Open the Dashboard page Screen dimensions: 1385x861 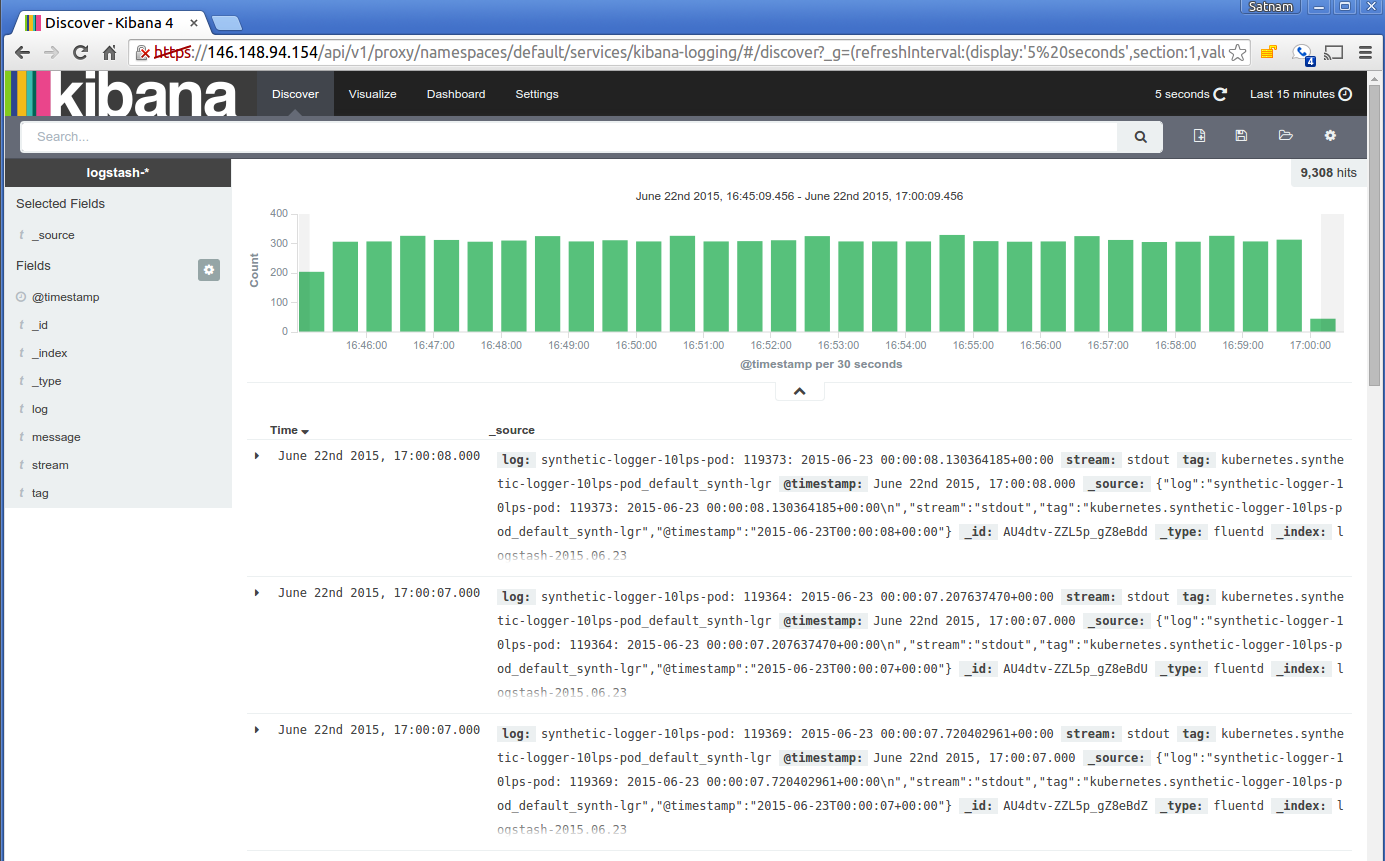tap(455, 93)
